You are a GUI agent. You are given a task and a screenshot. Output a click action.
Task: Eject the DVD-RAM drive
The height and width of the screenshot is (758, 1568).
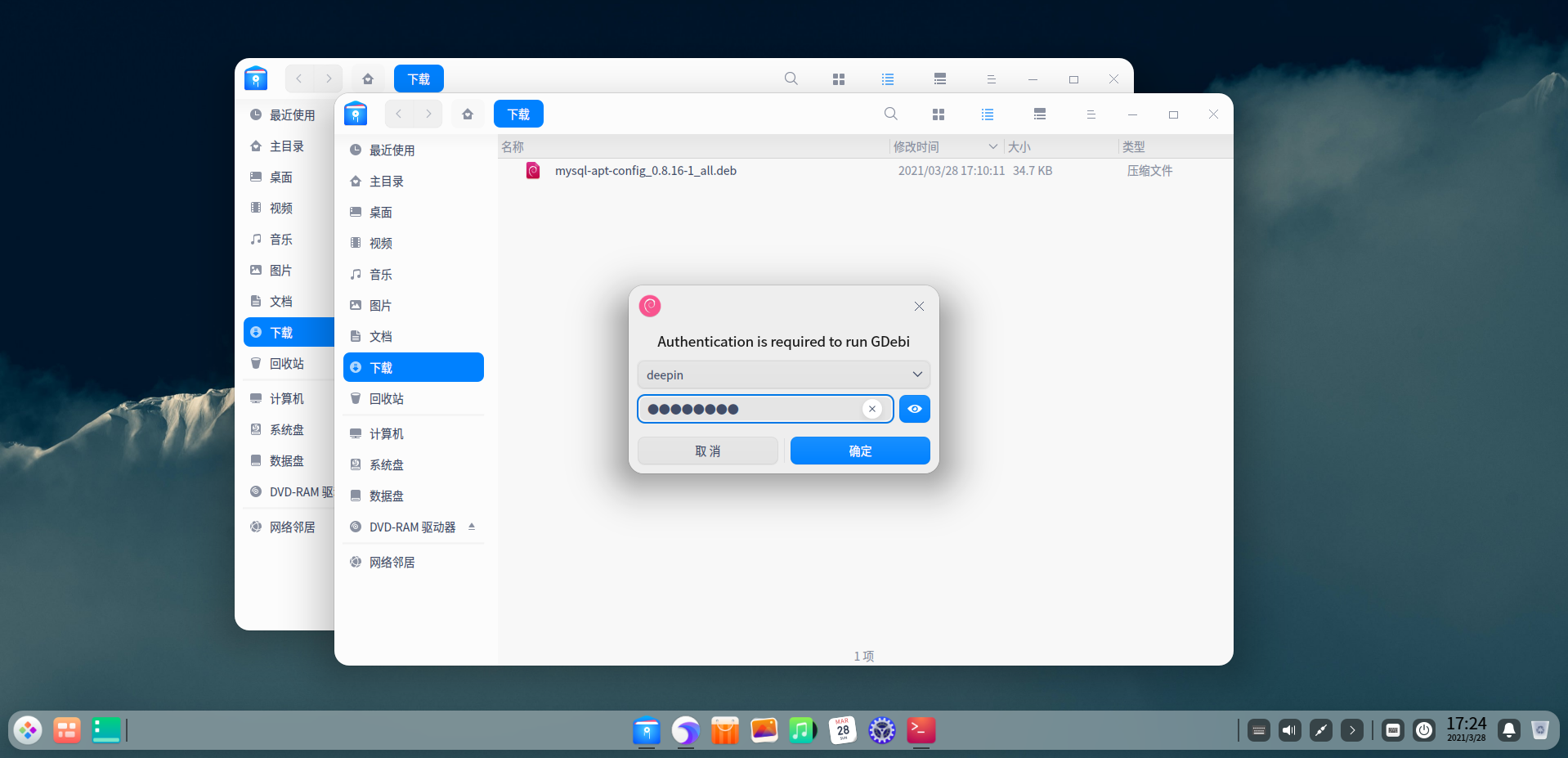click(472, 527)
